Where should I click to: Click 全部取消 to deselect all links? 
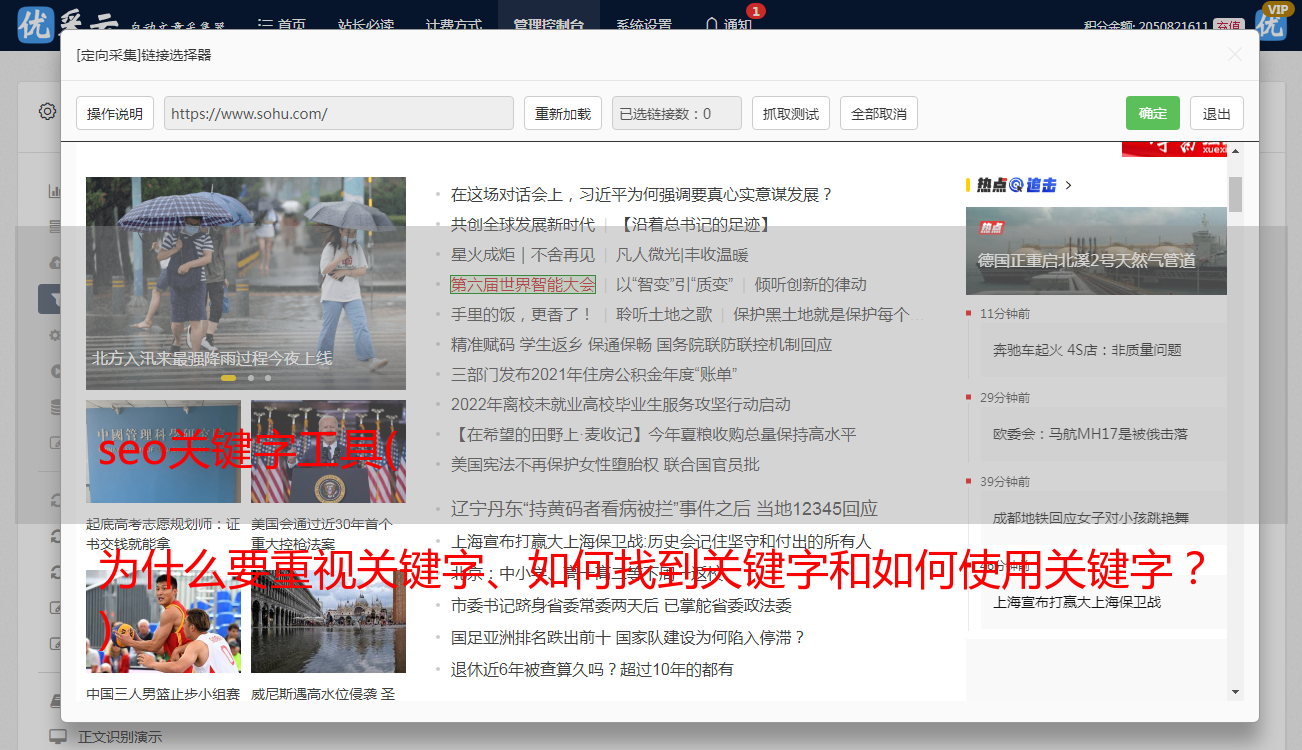pyautogui.click(x=878, y=113)
